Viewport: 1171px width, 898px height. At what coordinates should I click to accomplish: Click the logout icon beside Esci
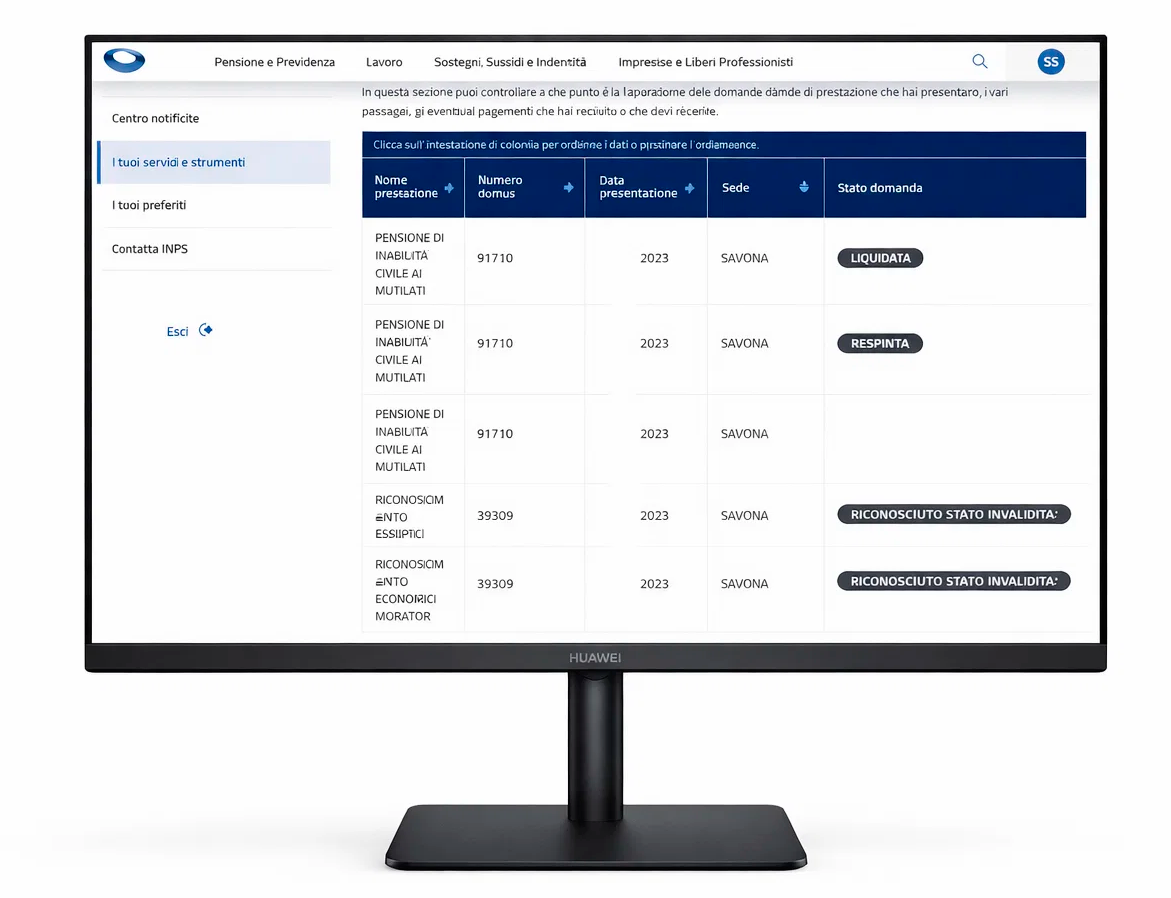[x=205, y=330]
